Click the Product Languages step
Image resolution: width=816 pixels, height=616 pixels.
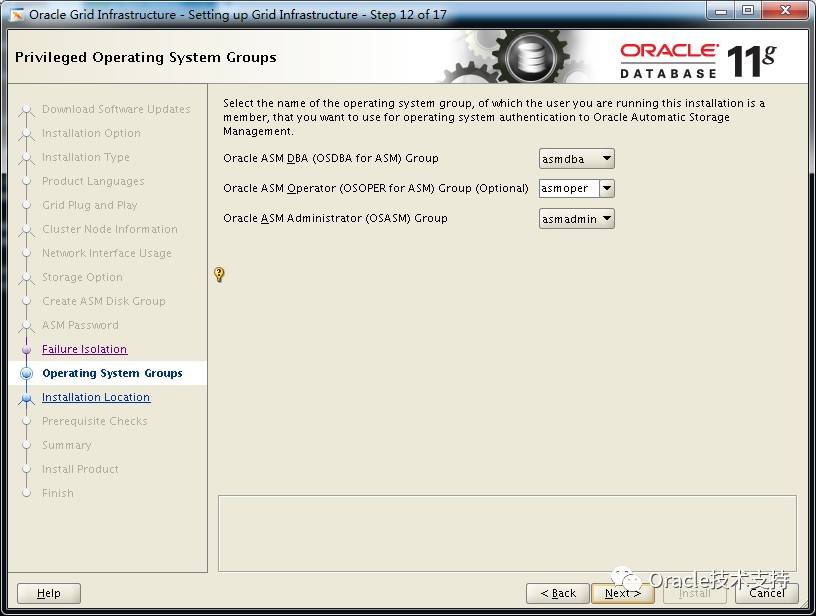[93, 181]
